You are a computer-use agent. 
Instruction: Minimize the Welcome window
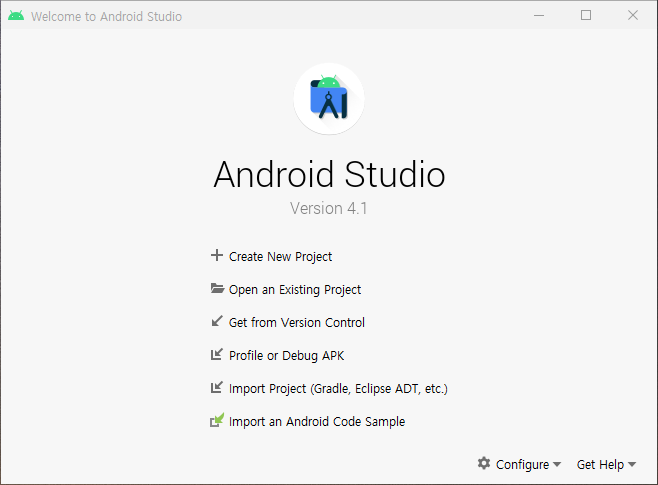coord(539,16)
